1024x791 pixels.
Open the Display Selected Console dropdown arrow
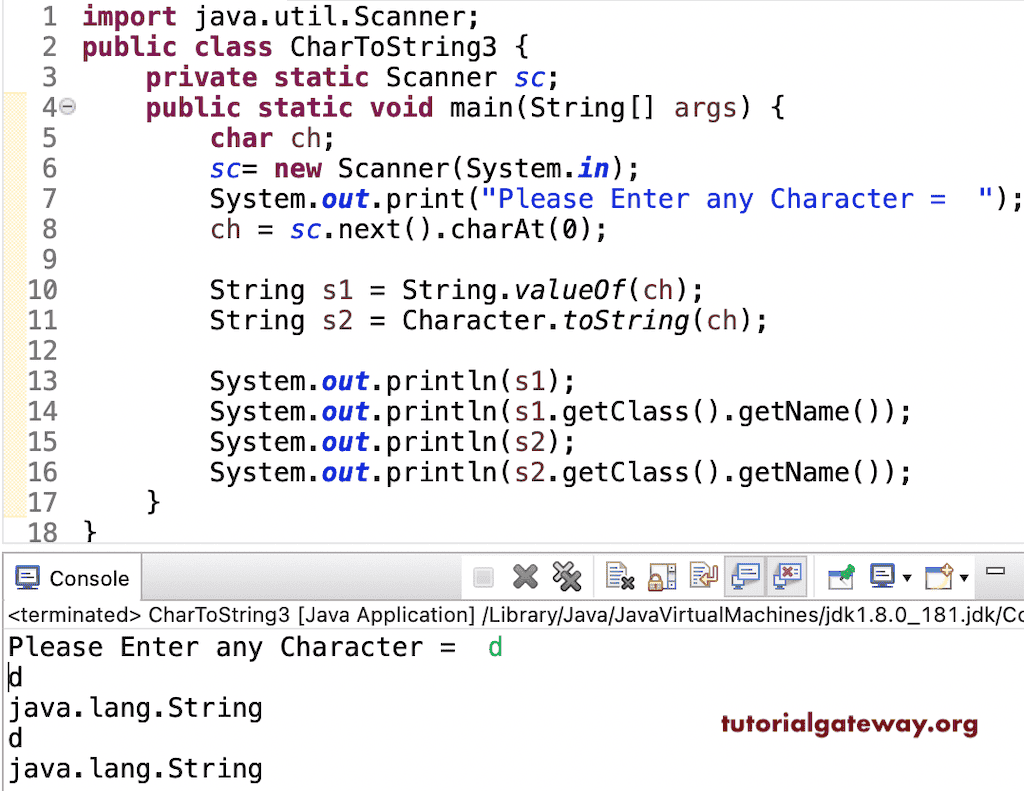point(907,580)
